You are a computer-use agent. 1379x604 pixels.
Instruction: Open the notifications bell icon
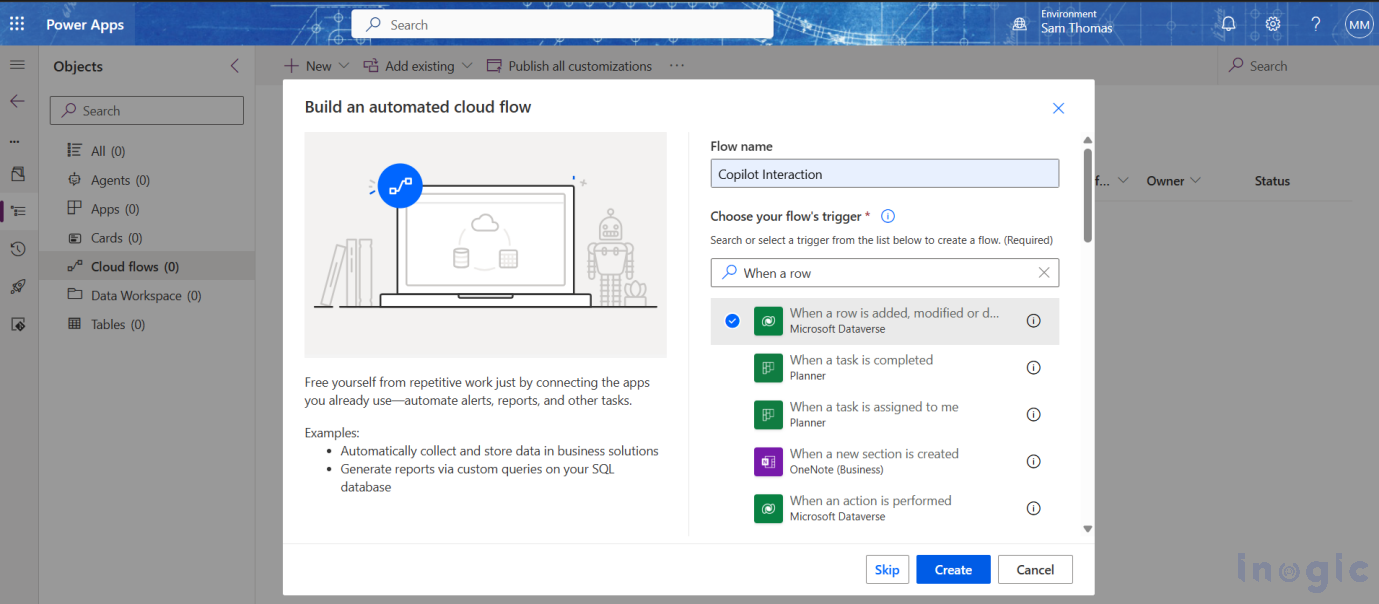point(1228,24)
